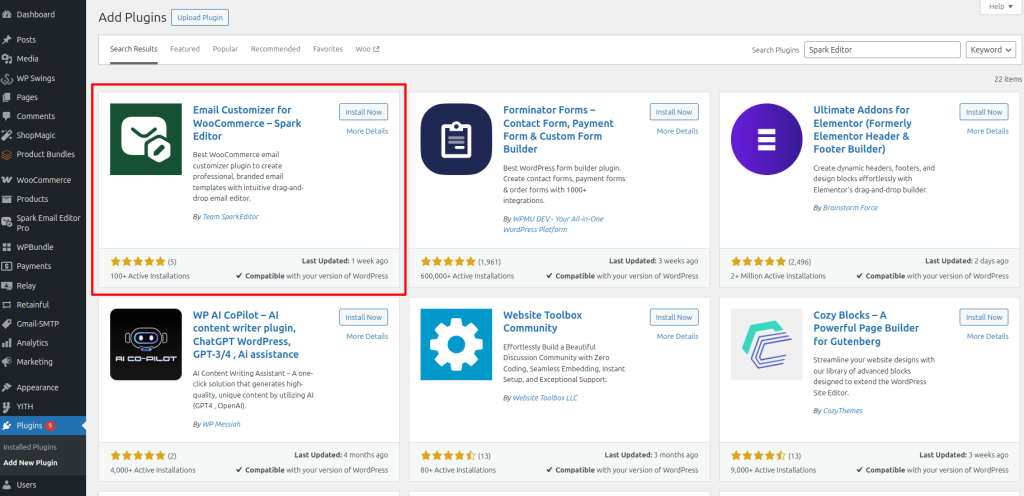Image resolution: width=1024 pixels, height=496 pixels.
Task: Open the Website Toolbox Community title link
Action: tap(543, 321)
